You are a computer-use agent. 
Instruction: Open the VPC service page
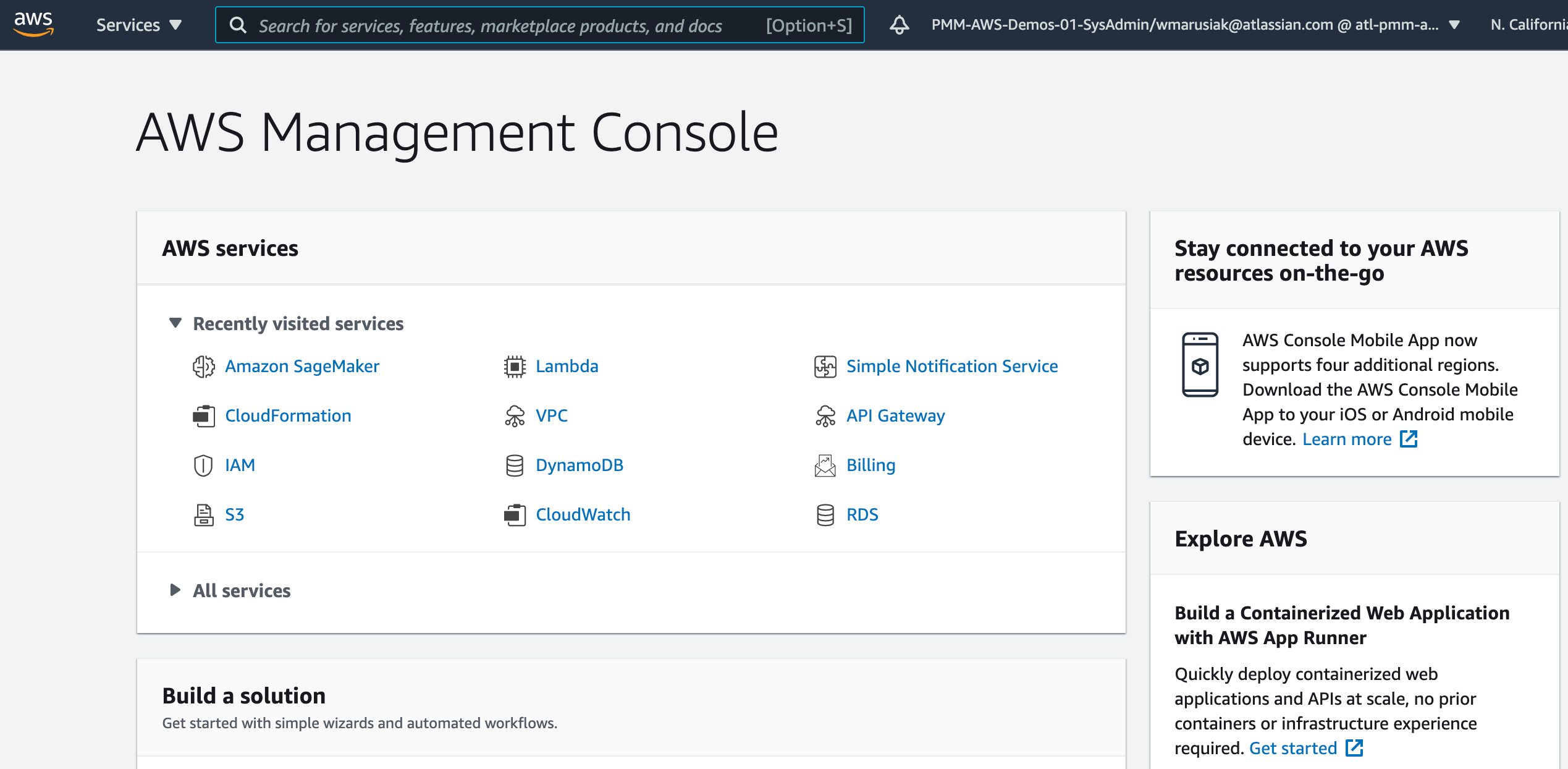(552, 415)
